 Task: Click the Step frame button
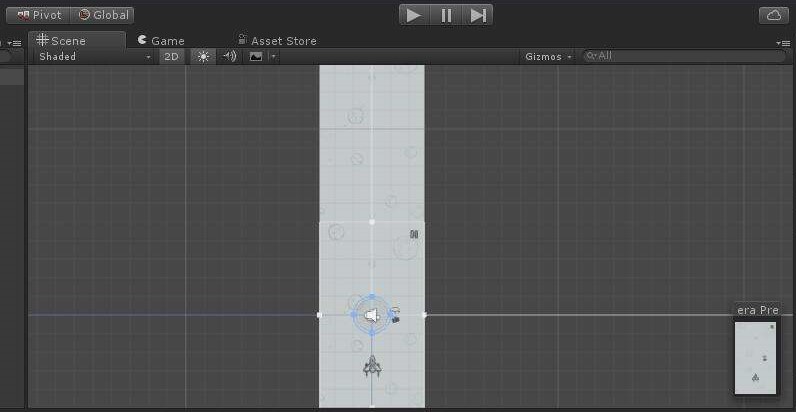point(478,15)
